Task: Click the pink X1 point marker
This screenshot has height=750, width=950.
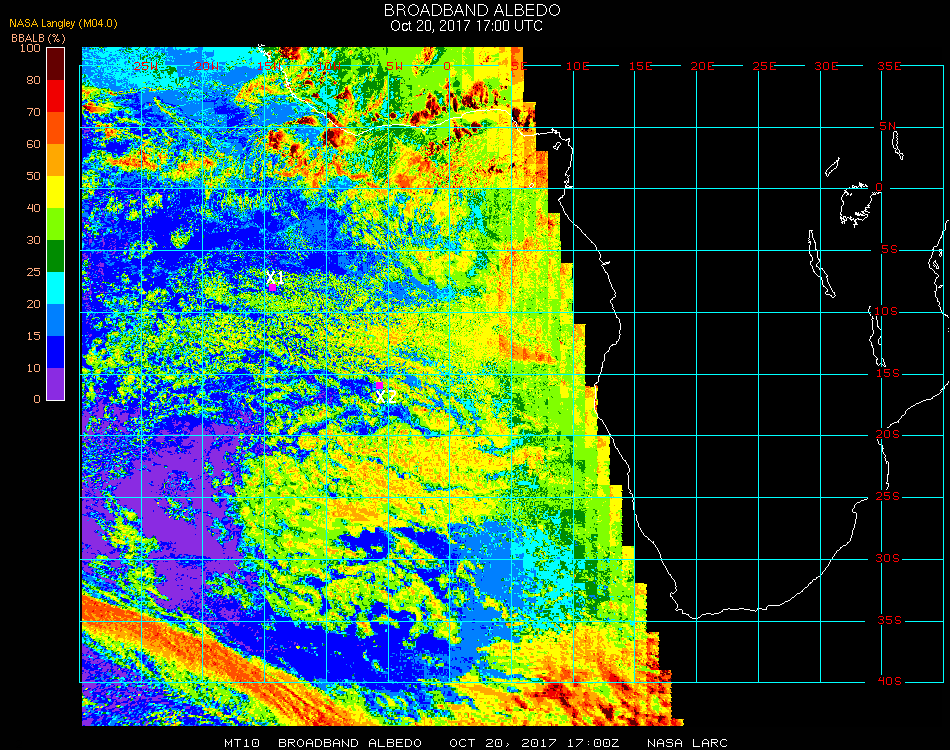Action: [x=273, y=288]
